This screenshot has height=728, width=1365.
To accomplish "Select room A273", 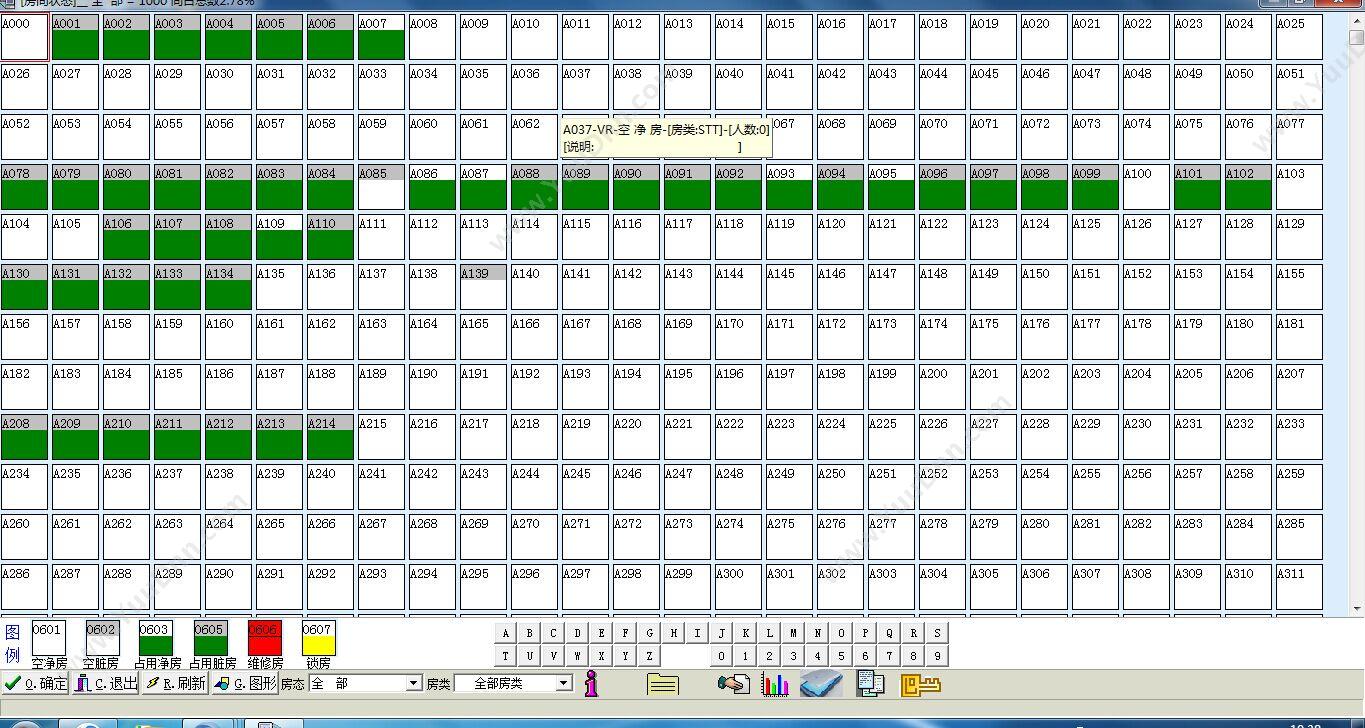I will tap(687, 537).
